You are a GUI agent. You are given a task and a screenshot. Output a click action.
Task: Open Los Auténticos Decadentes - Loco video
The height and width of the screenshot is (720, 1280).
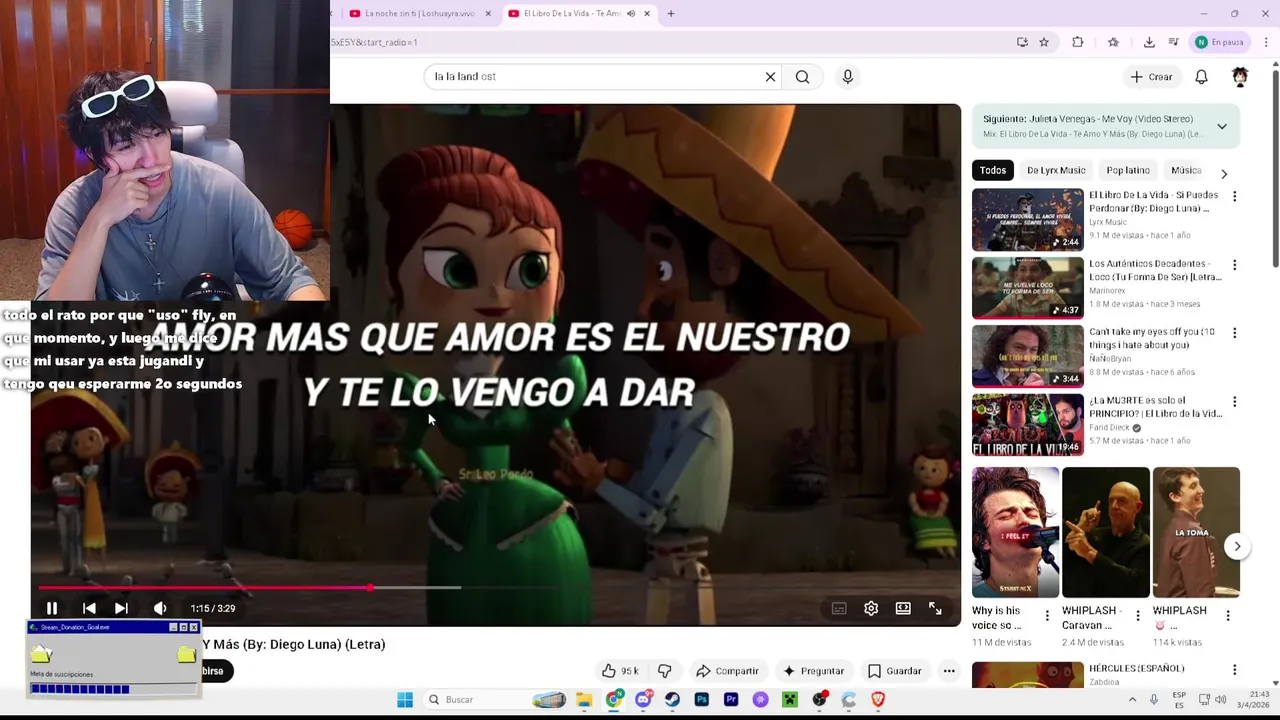[x=1027, y=288]
